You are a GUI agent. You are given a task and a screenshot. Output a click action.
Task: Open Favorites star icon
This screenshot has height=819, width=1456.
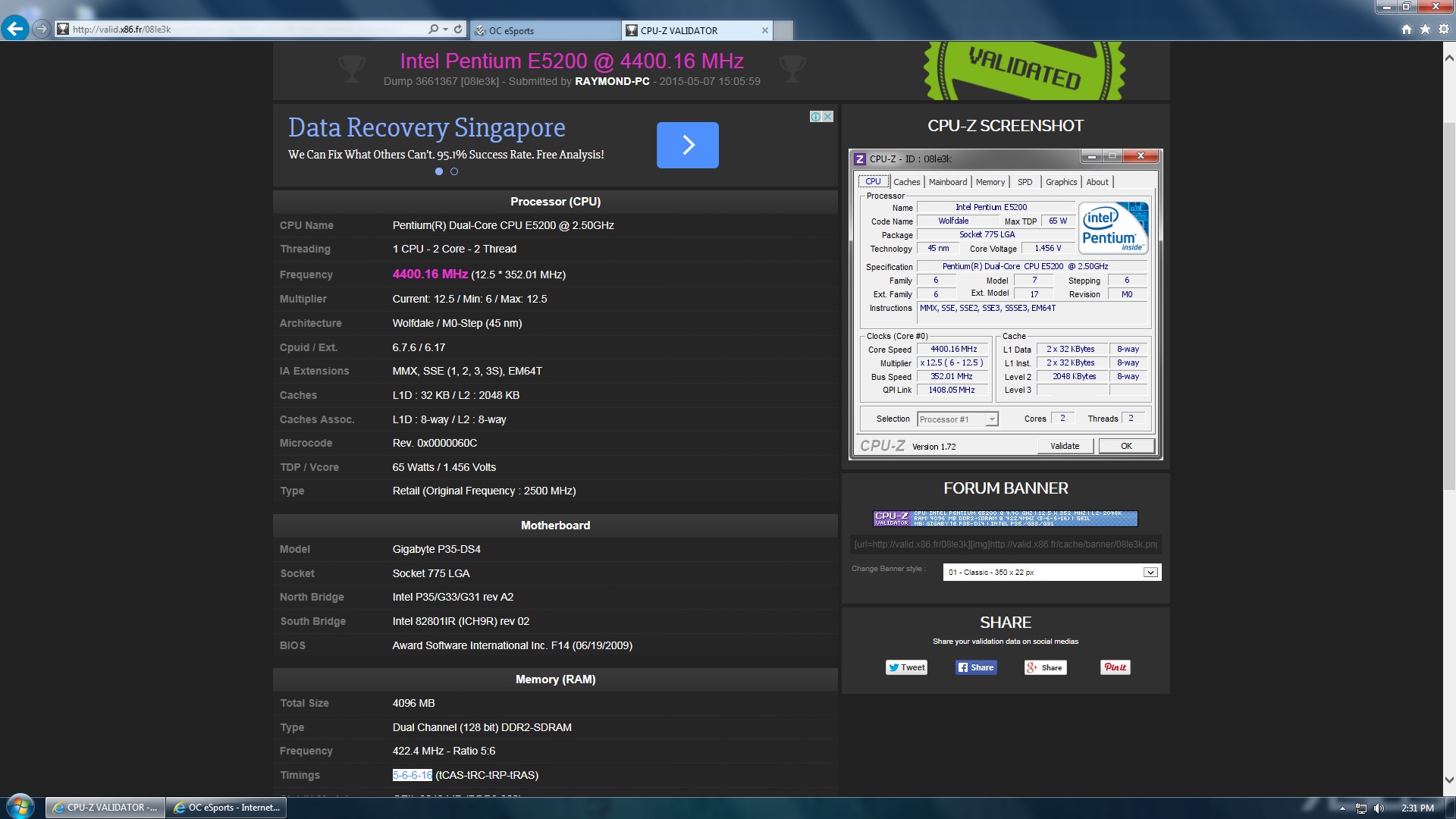[1425, 30]
